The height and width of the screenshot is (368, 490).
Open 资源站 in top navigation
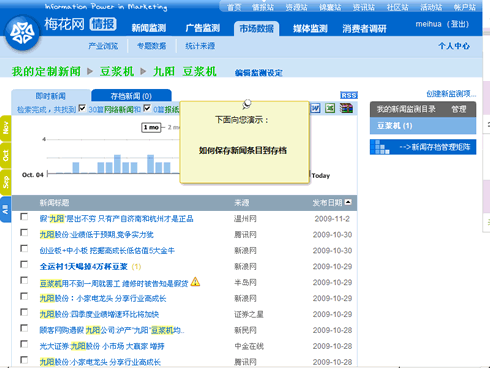296,7
